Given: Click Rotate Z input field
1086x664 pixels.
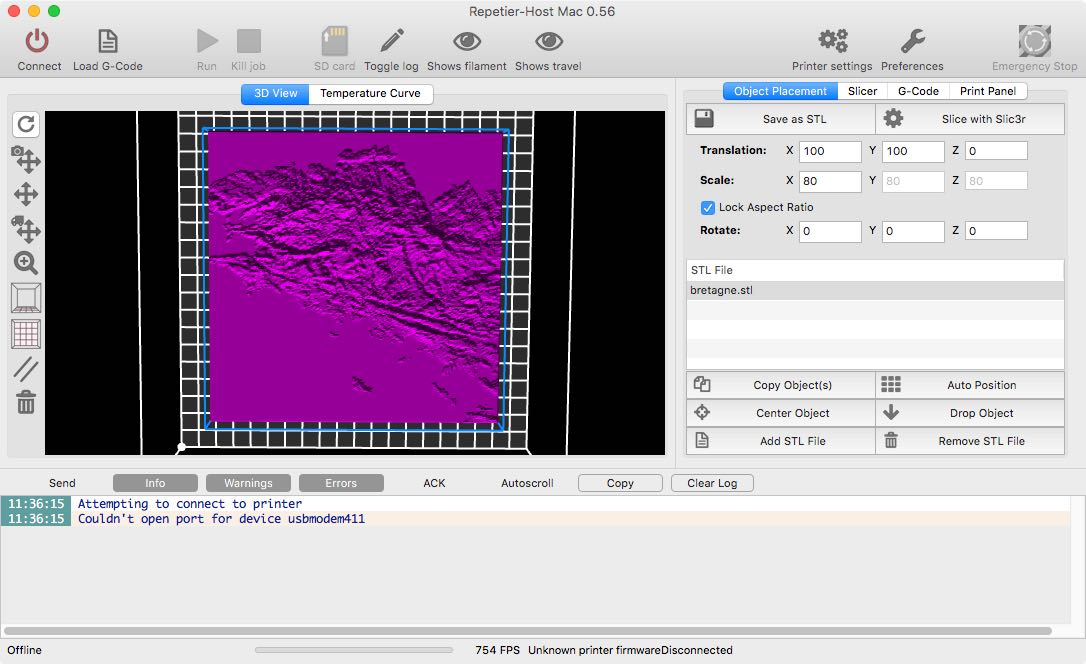Looking at the screenshot, I should click(x=996, y=231).
